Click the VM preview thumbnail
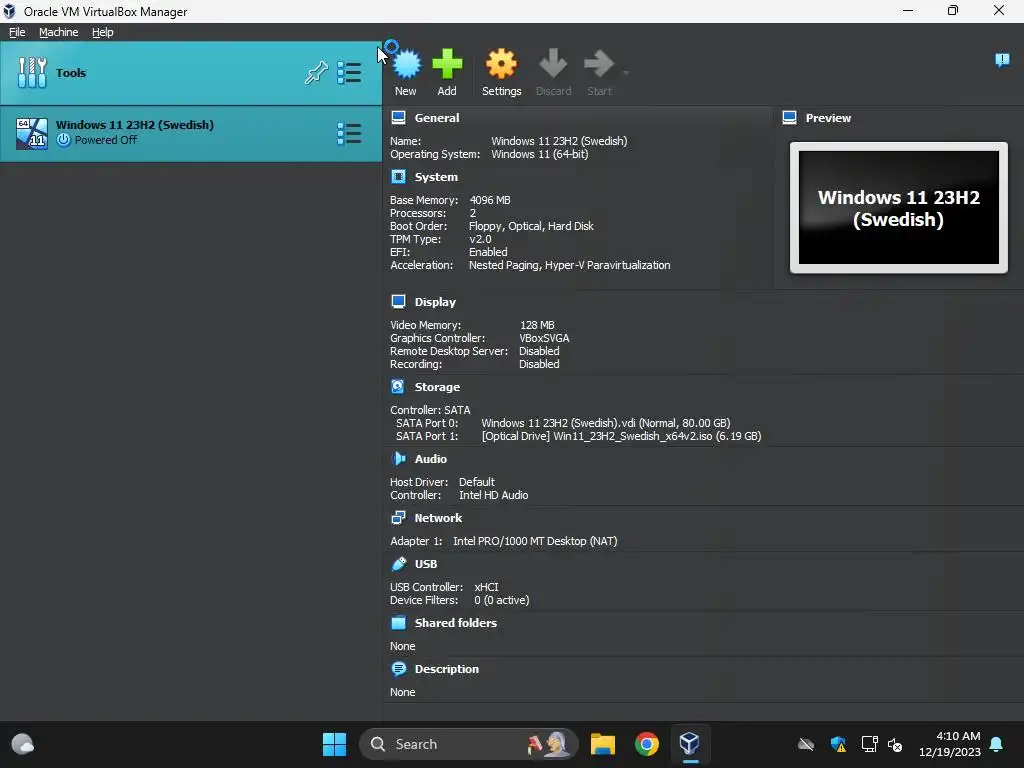 899,208
